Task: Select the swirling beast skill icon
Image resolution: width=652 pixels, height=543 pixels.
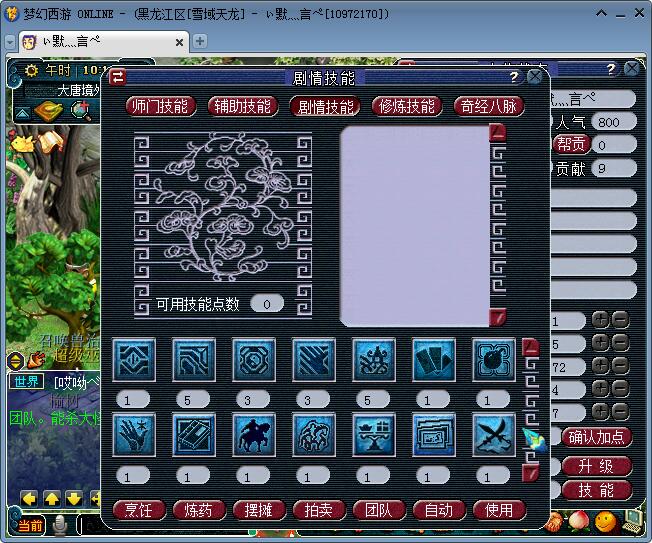Action: [x=314, y=435]
